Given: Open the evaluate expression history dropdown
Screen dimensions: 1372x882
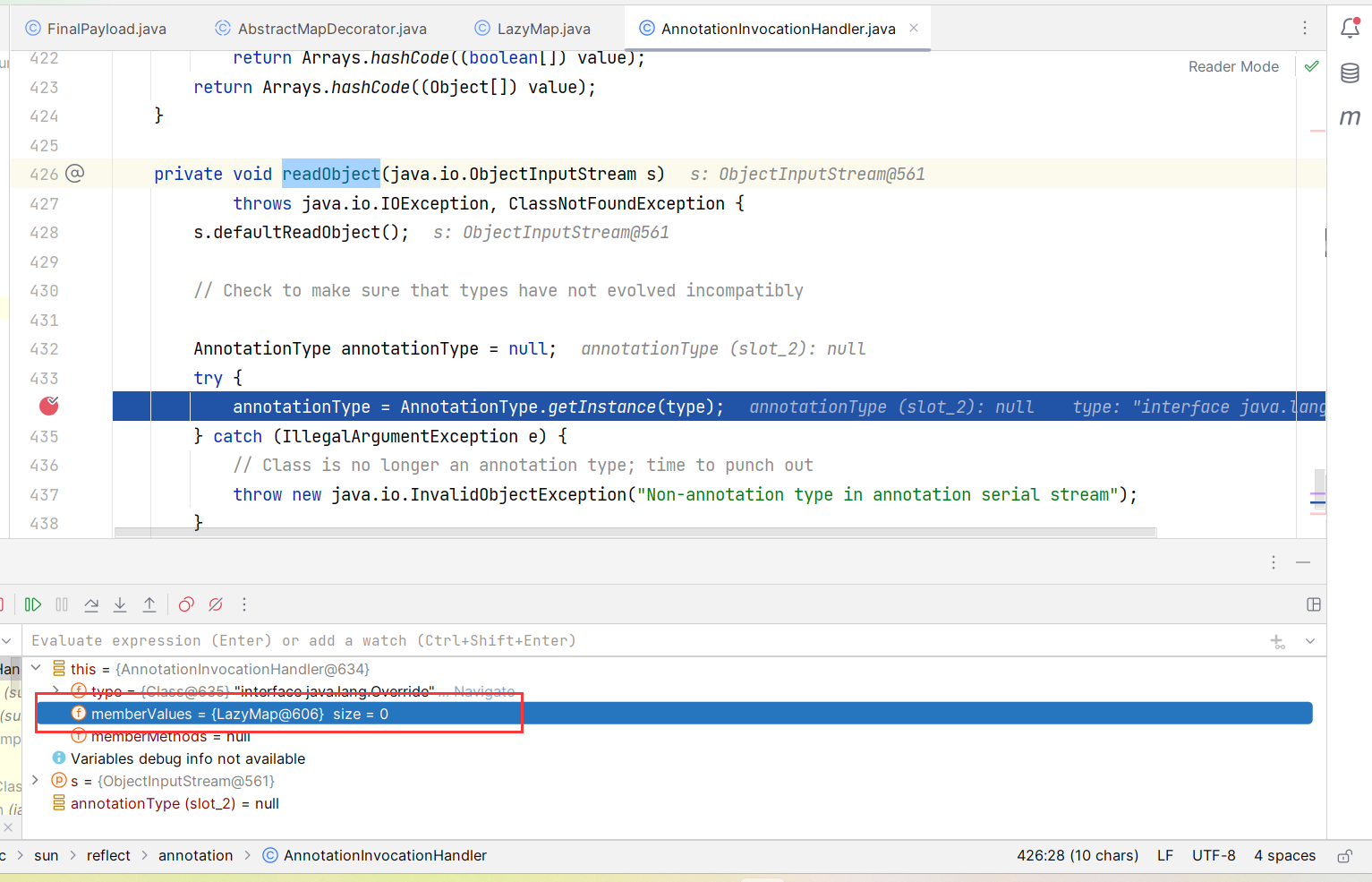Looking at the screenshot, I should pyautogui.click(x=1310, y=641).
